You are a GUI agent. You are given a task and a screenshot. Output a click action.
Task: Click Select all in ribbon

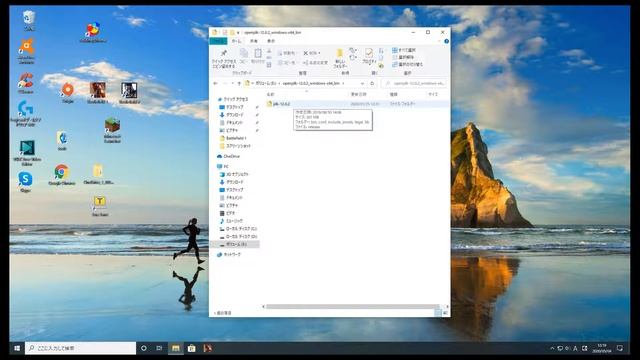404,50
